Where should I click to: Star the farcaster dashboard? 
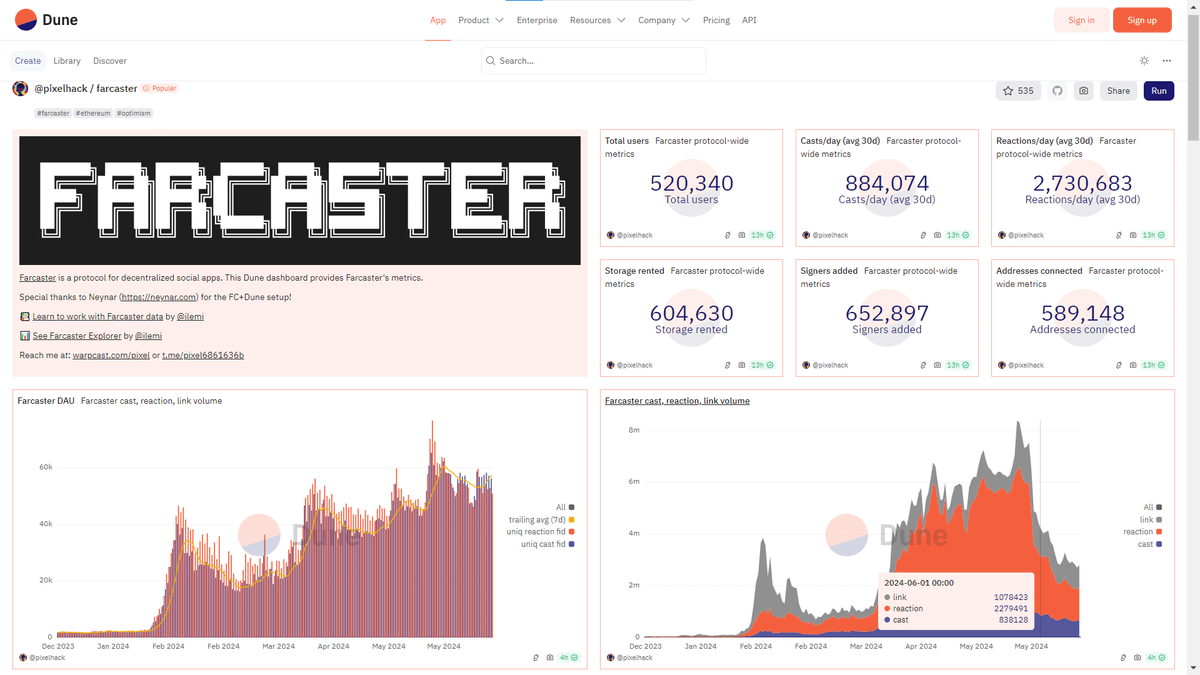coord(1018,91)
